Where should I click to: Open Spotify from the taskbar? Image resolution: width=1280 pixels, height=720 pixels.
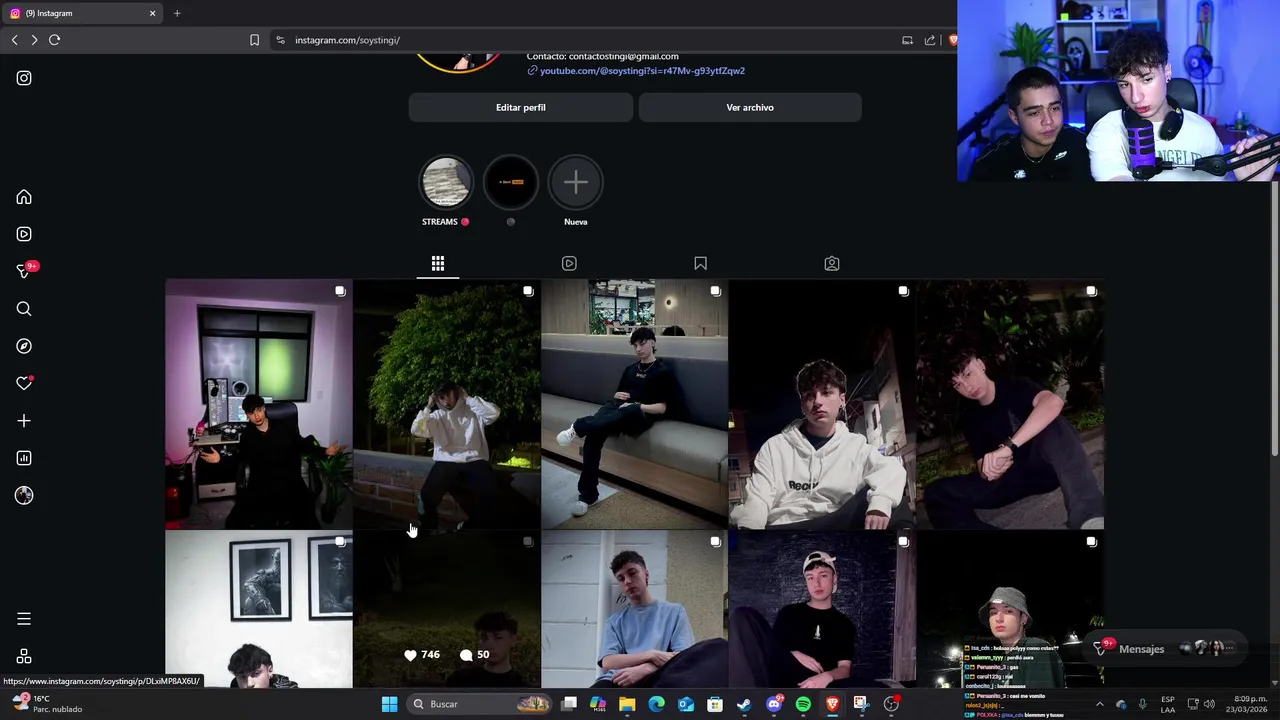pos(803,704)
